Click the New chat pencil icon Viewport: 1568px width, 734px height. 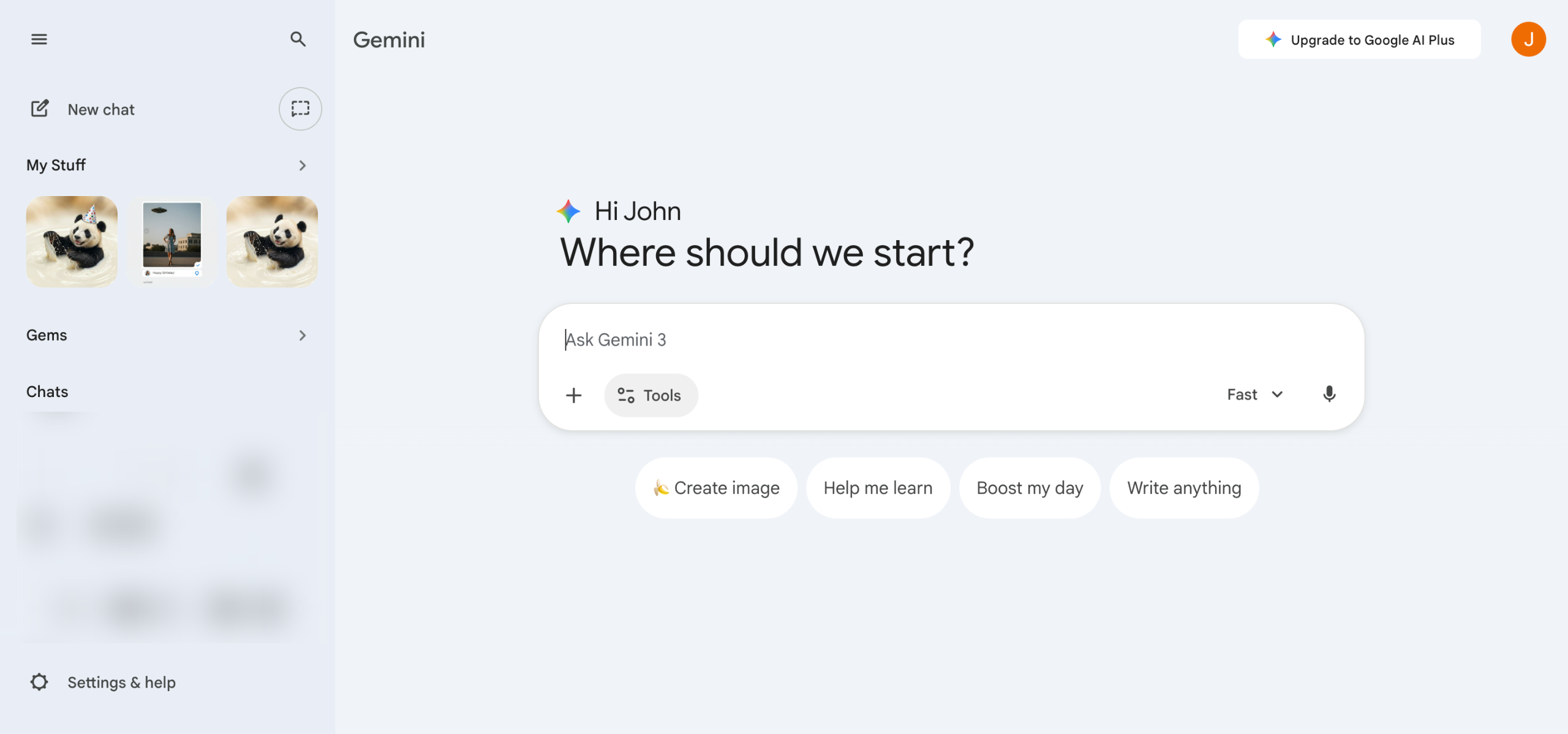pyautogui.click(x=40, y=109)
